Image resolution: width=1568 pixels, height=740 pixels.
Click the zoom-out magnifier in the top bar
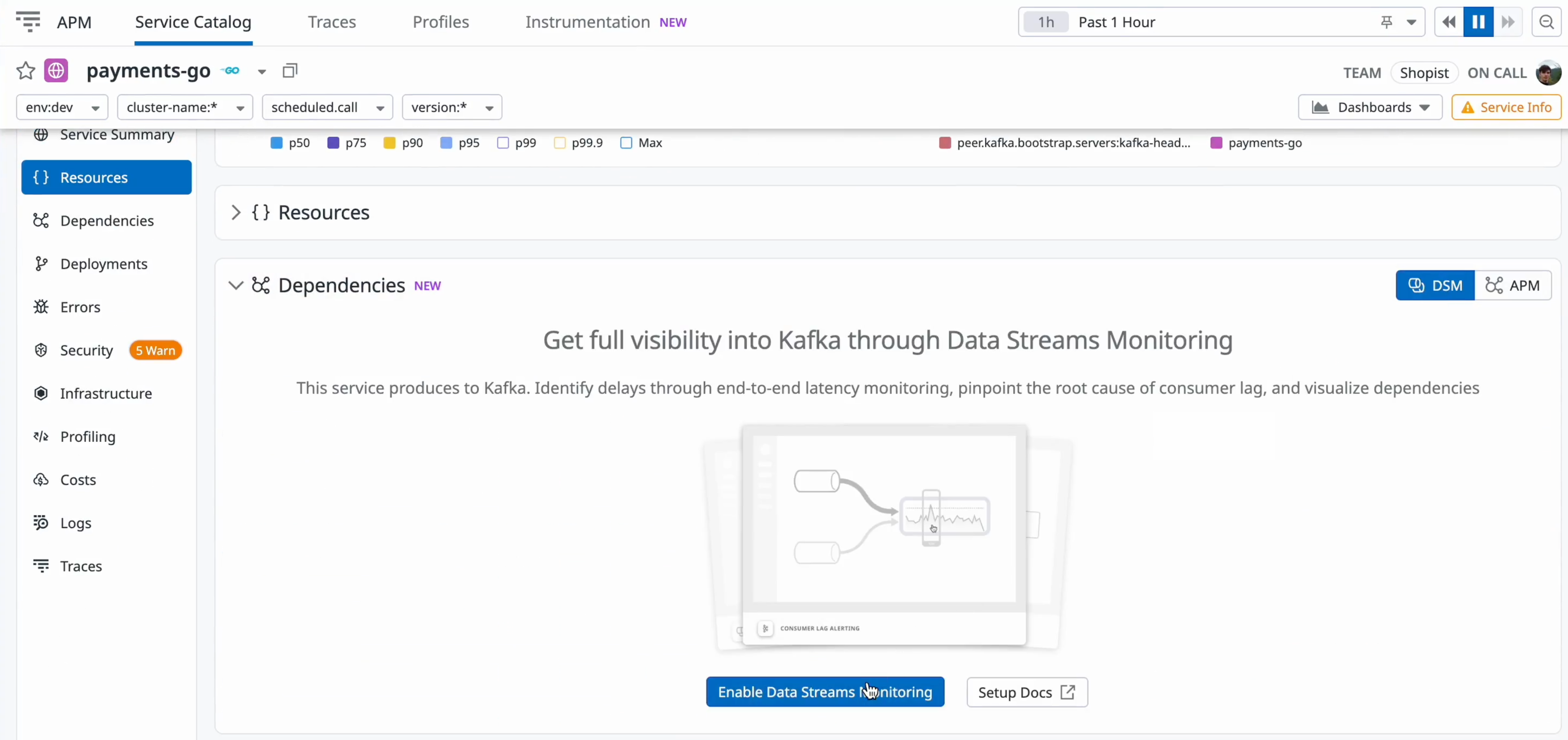click(x=1547, y=22)
